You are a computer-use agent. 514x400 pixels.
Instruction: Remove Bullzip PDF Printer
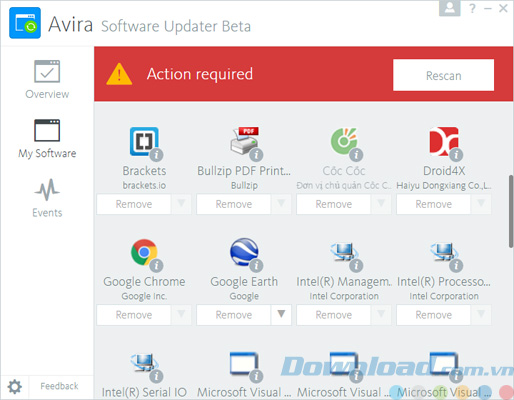point(234,204)
